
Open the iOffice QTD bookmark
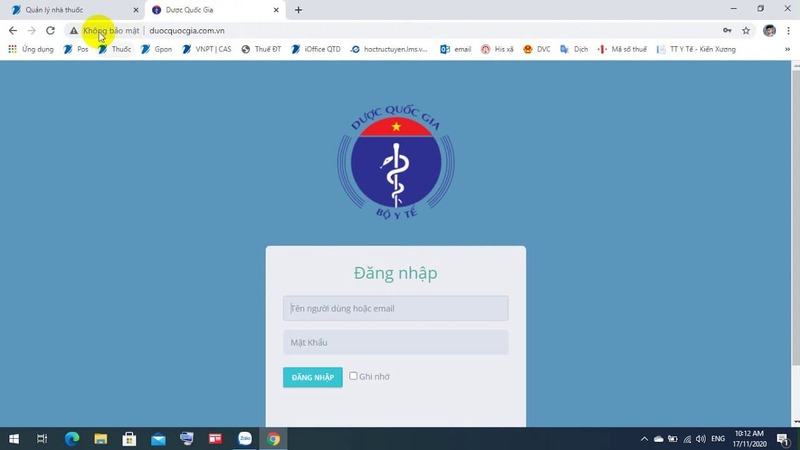(316, 49)
